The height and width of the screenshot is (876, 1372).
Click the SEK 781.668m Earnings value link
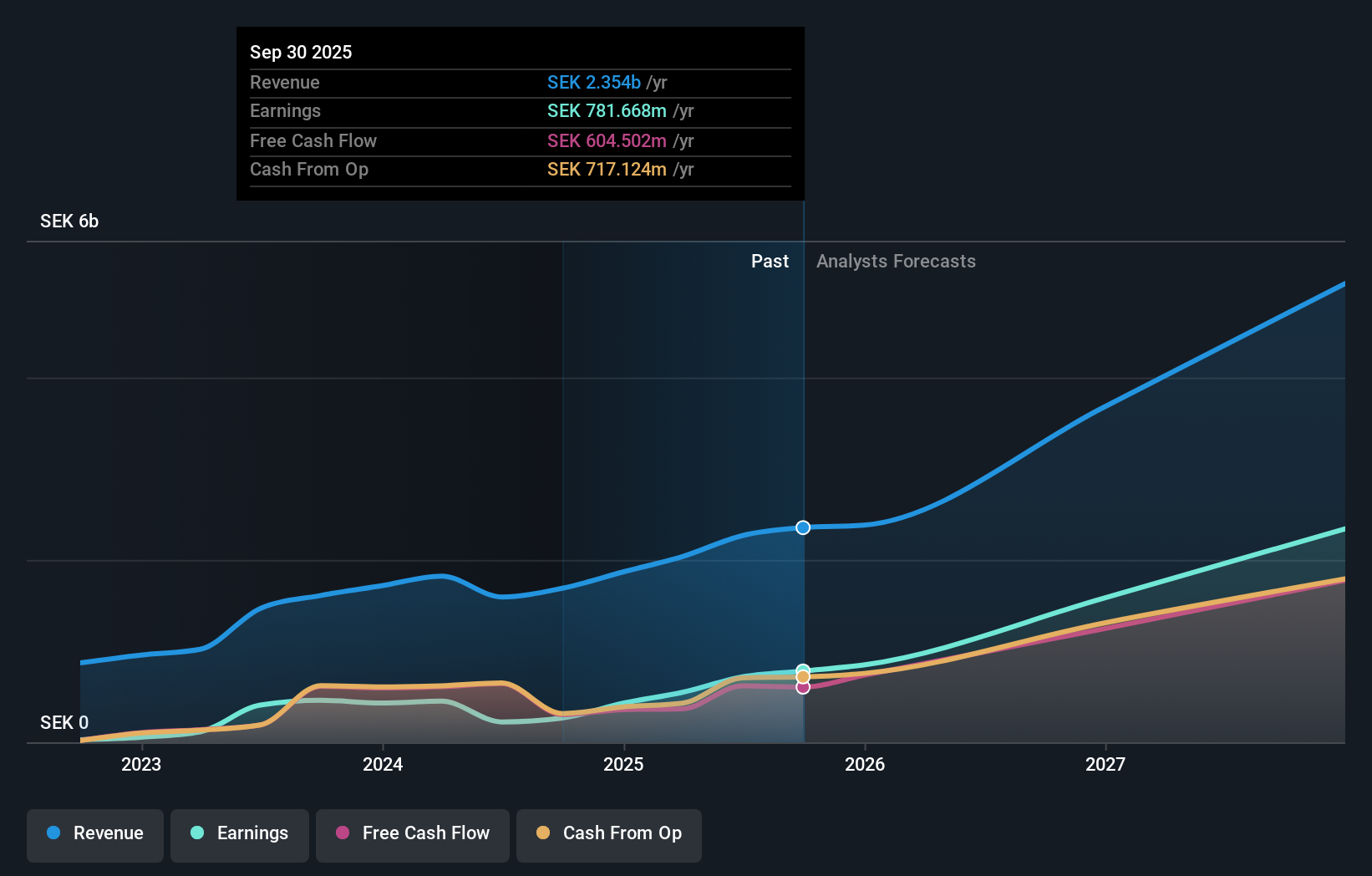tap(607, 111)
